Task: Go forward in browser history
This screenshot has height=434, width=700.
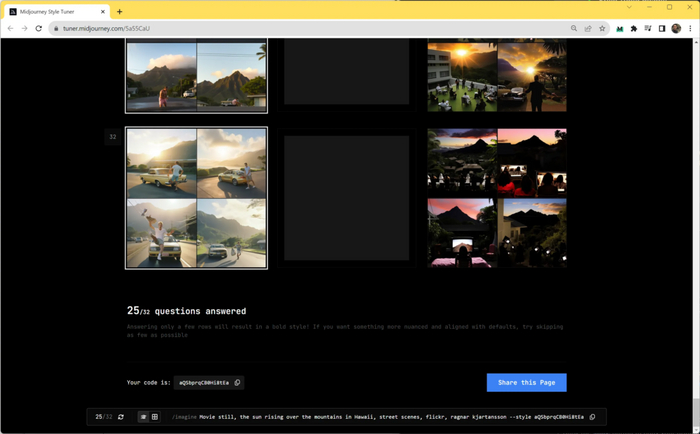Action: [x=25, y=28]
